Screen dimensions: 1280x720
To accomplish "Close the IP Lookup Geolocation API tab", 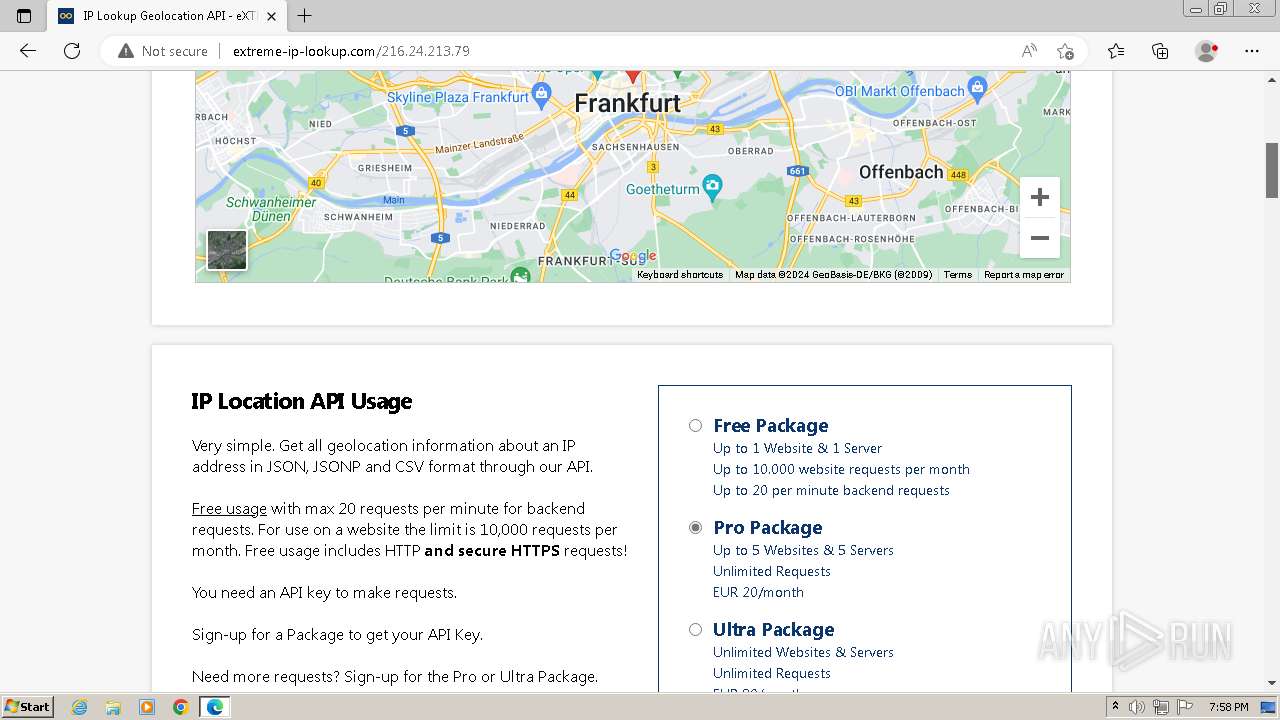I will pyautogui.click(x=271, y=16).
